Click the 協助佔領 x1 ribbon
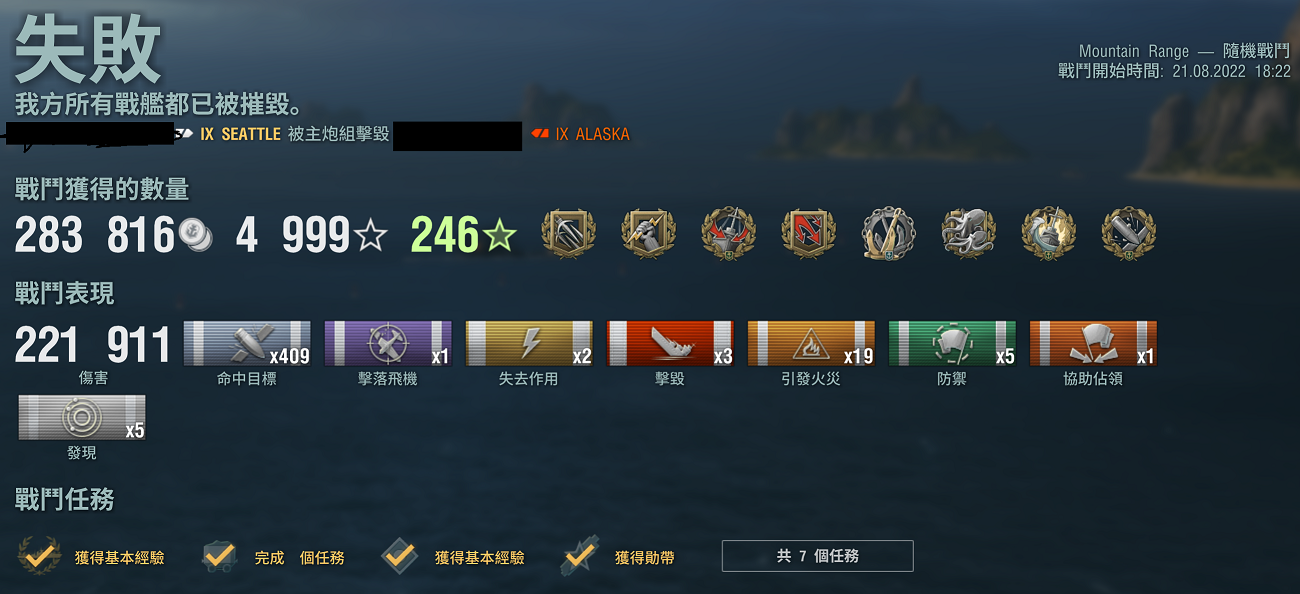Image resolution: width=1300 pixels, height=594 pixels. pyautogui.click(x=1093, y=343)
